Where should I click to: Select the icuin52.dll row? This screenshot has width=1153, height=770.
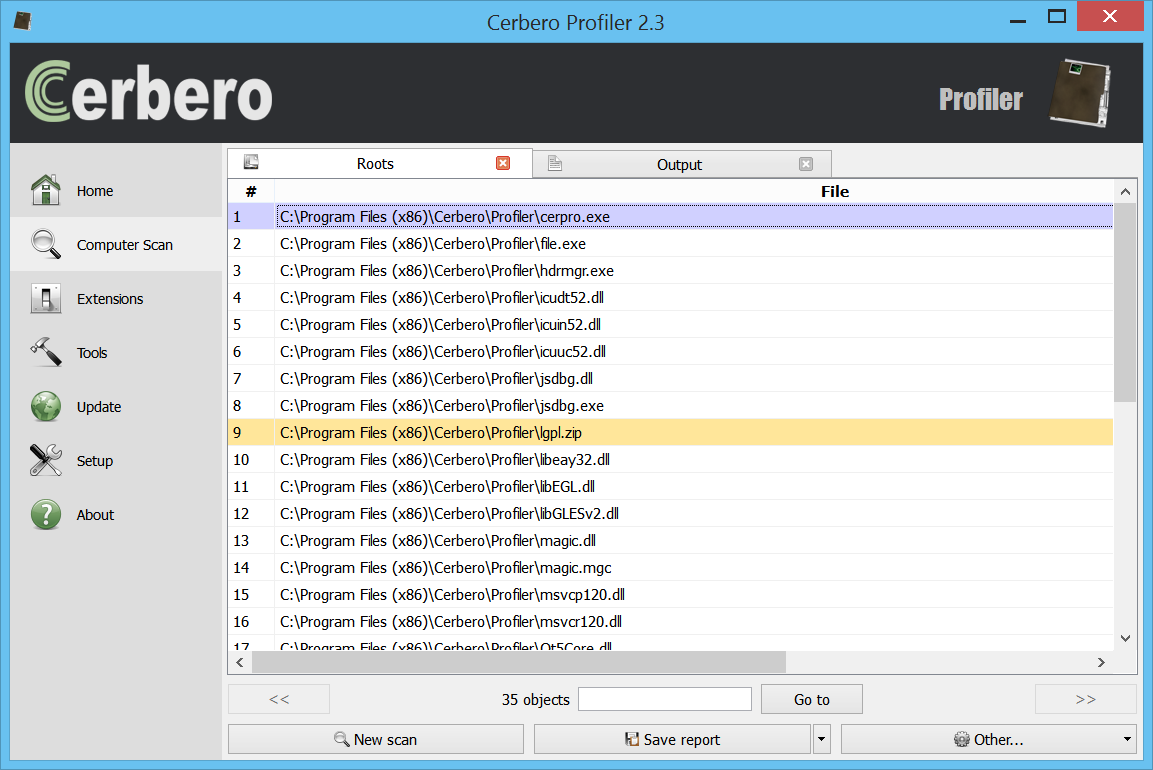(671, 324)
